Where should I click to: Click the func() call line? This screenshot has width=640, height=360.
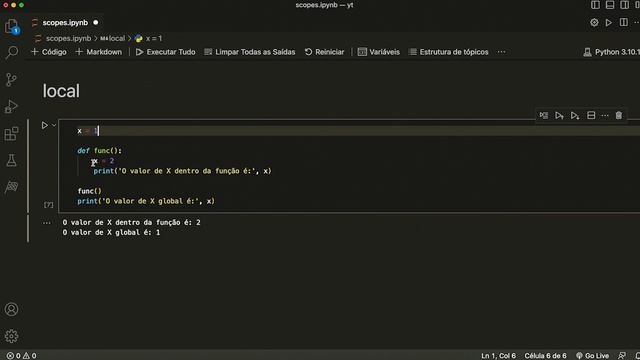click(x=89, y=191)
